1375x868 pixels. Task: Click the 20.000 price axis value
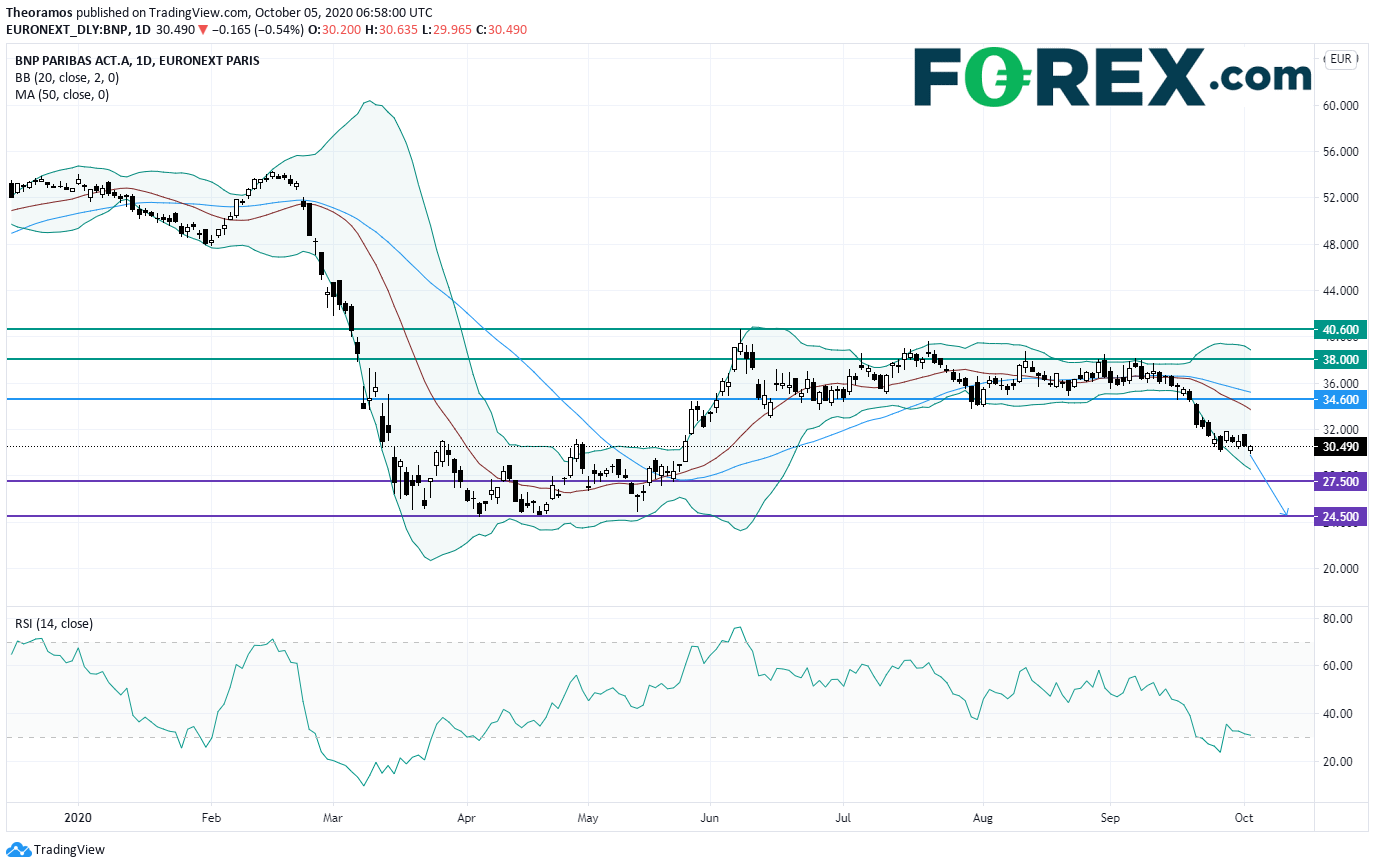point(1340,569)
